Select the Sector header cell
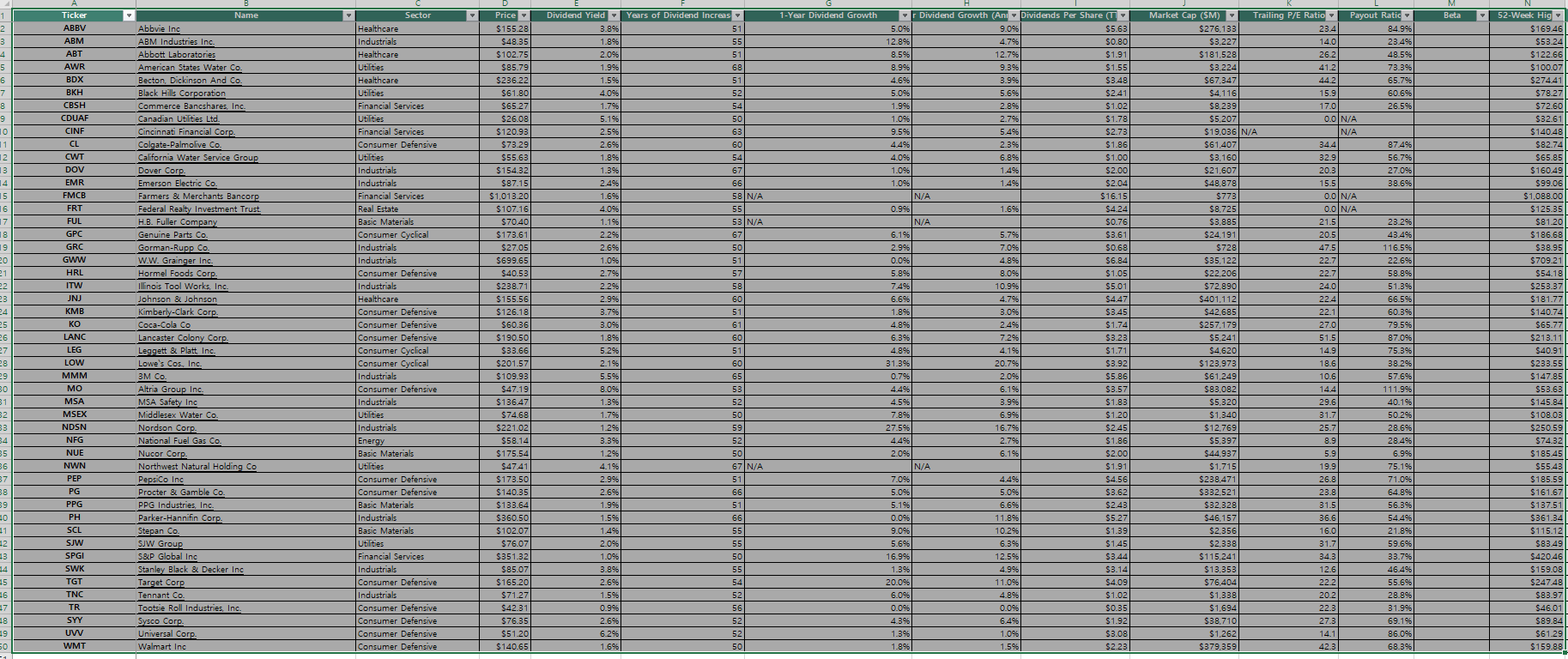The height and width of the screenshot is (659, 1568). tap(418, 15)
